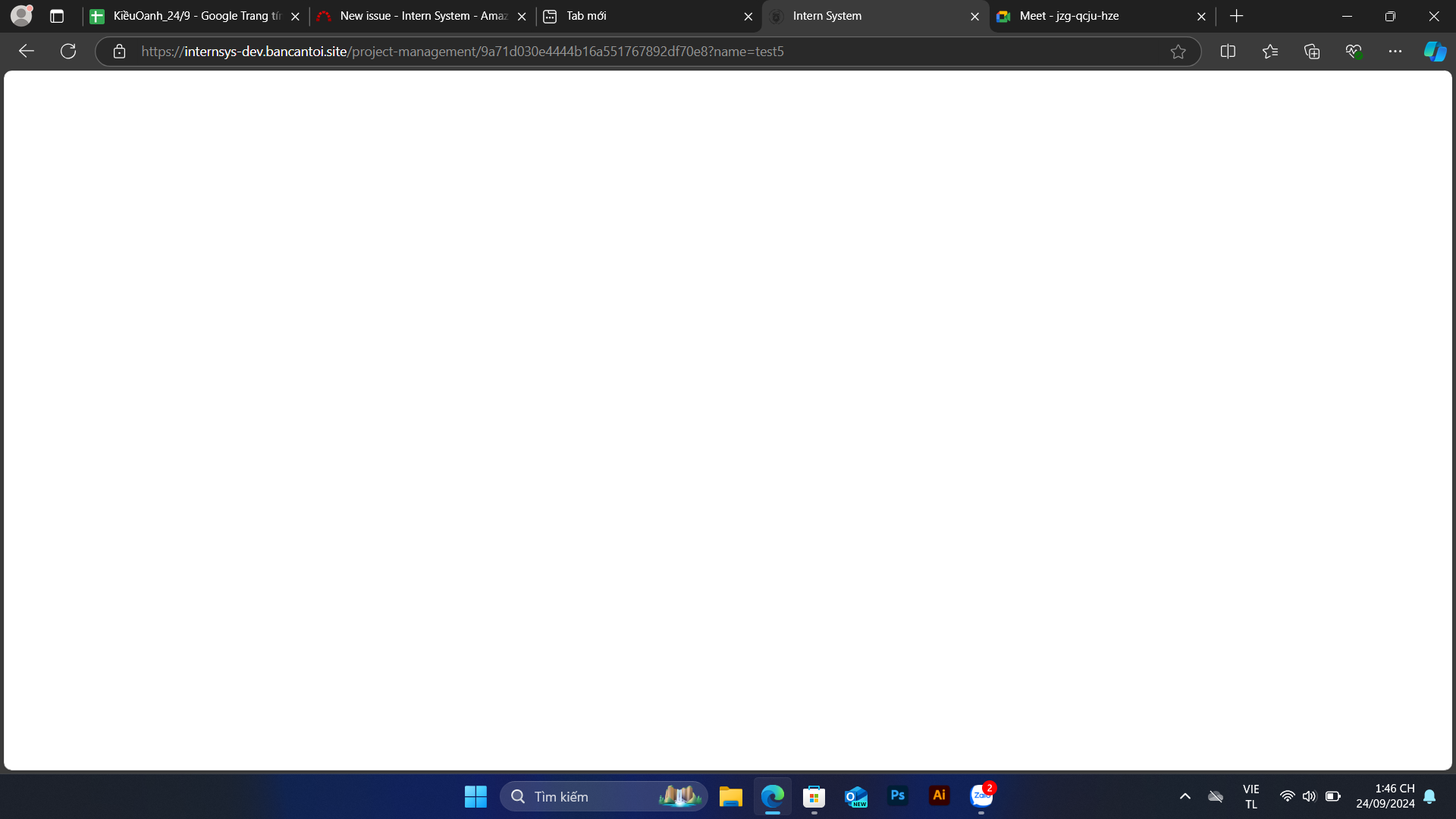Expand hidden system tray icons chevron
The height and width of the screenshot is (819, 1456).
[1185, 796]
